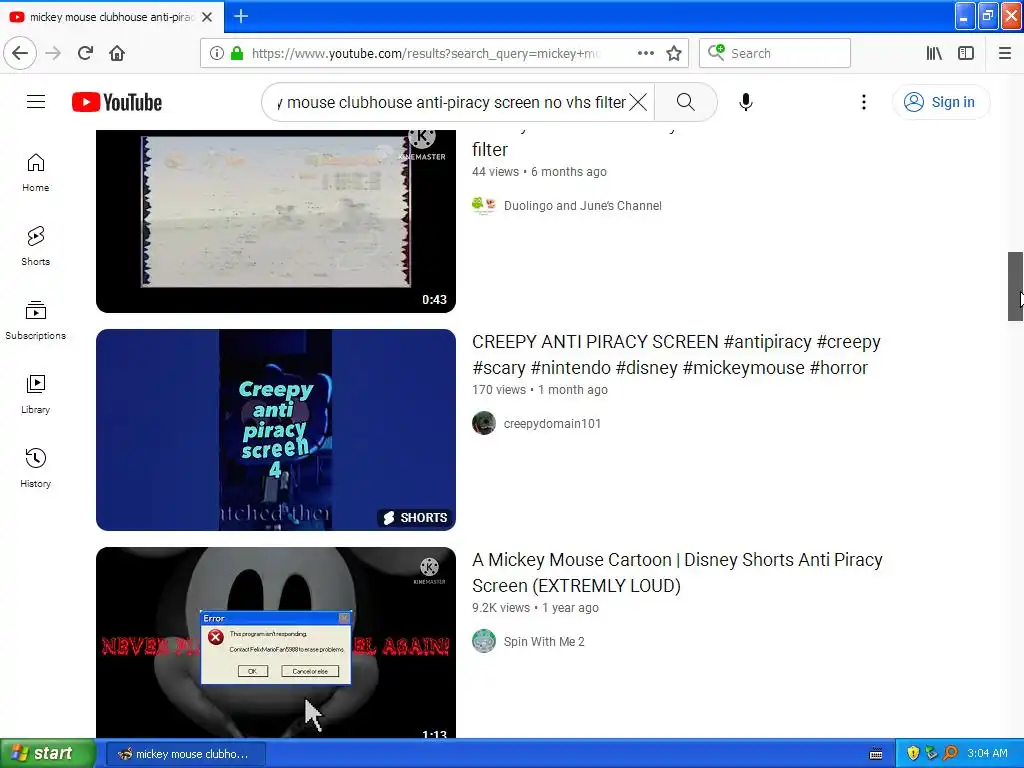Click the 170 views 1 month ago text
Viewport: 1024px width, 768px height.
[540, 390]
